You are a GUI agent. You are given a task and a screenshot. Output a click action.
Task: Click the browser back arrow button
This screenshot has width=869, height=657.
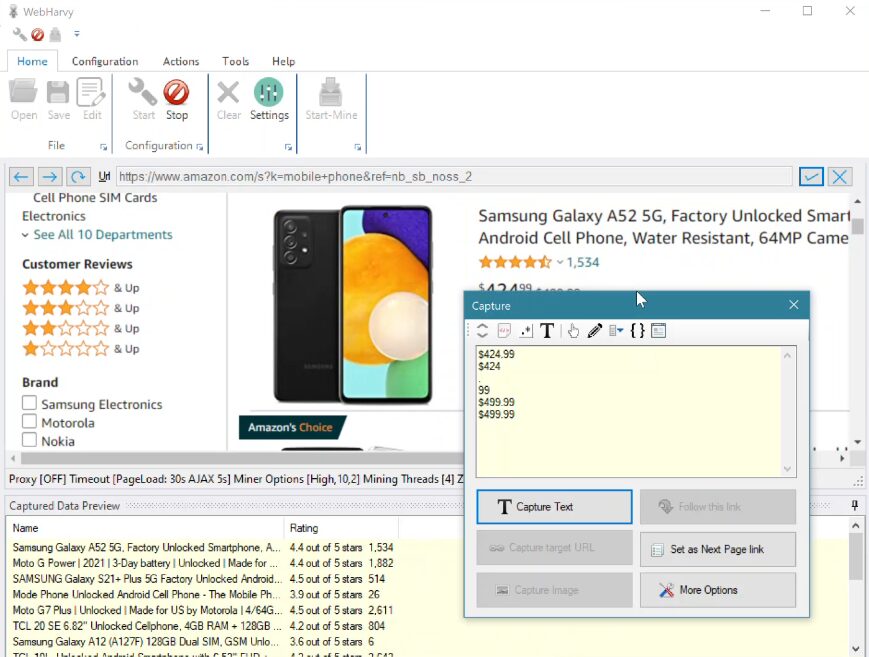coord(22,177)
